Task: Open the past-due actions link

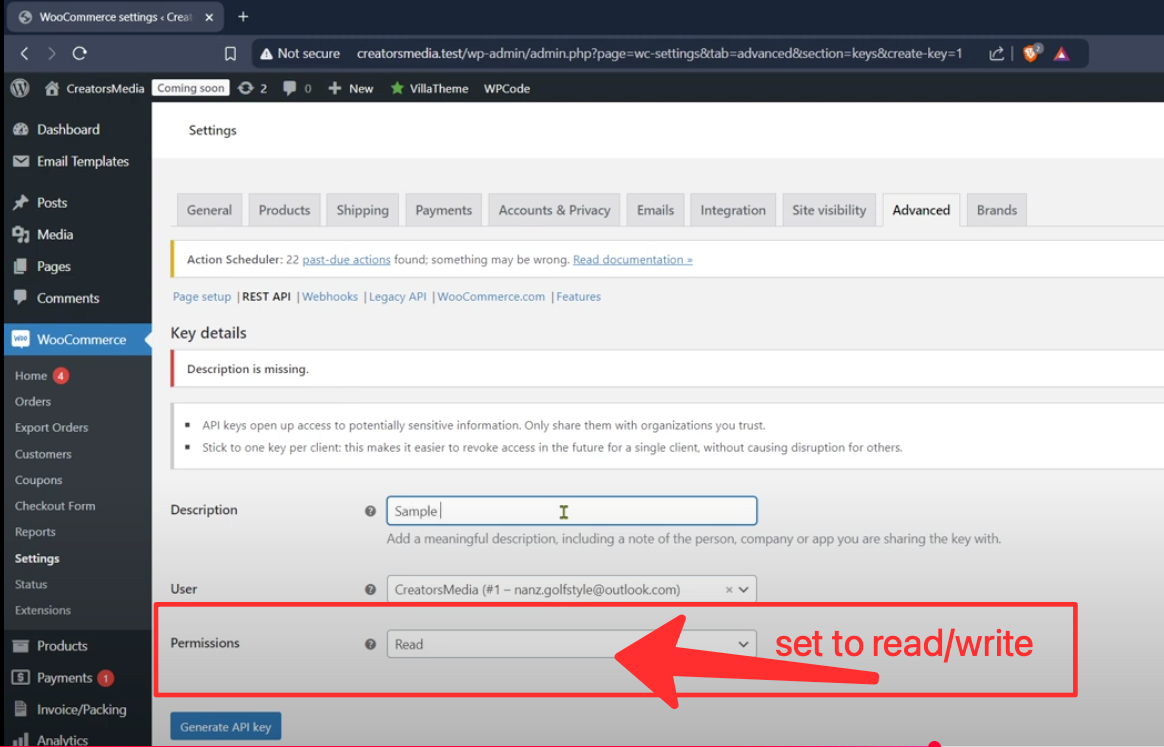Action: pos(346,259)
